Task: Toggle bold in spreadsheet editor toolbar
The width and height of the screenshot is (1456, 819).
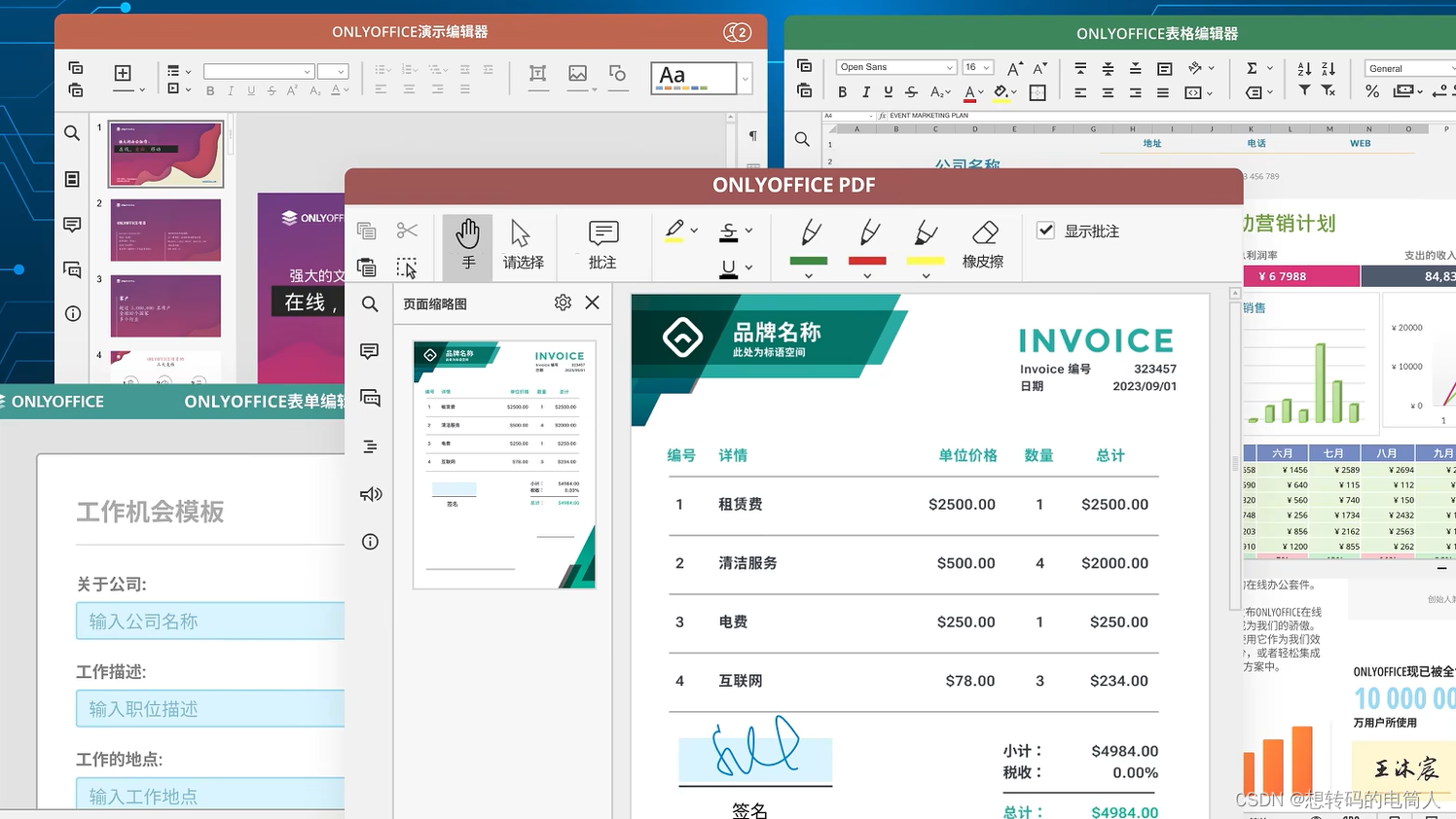Action: tap(842, 92)
